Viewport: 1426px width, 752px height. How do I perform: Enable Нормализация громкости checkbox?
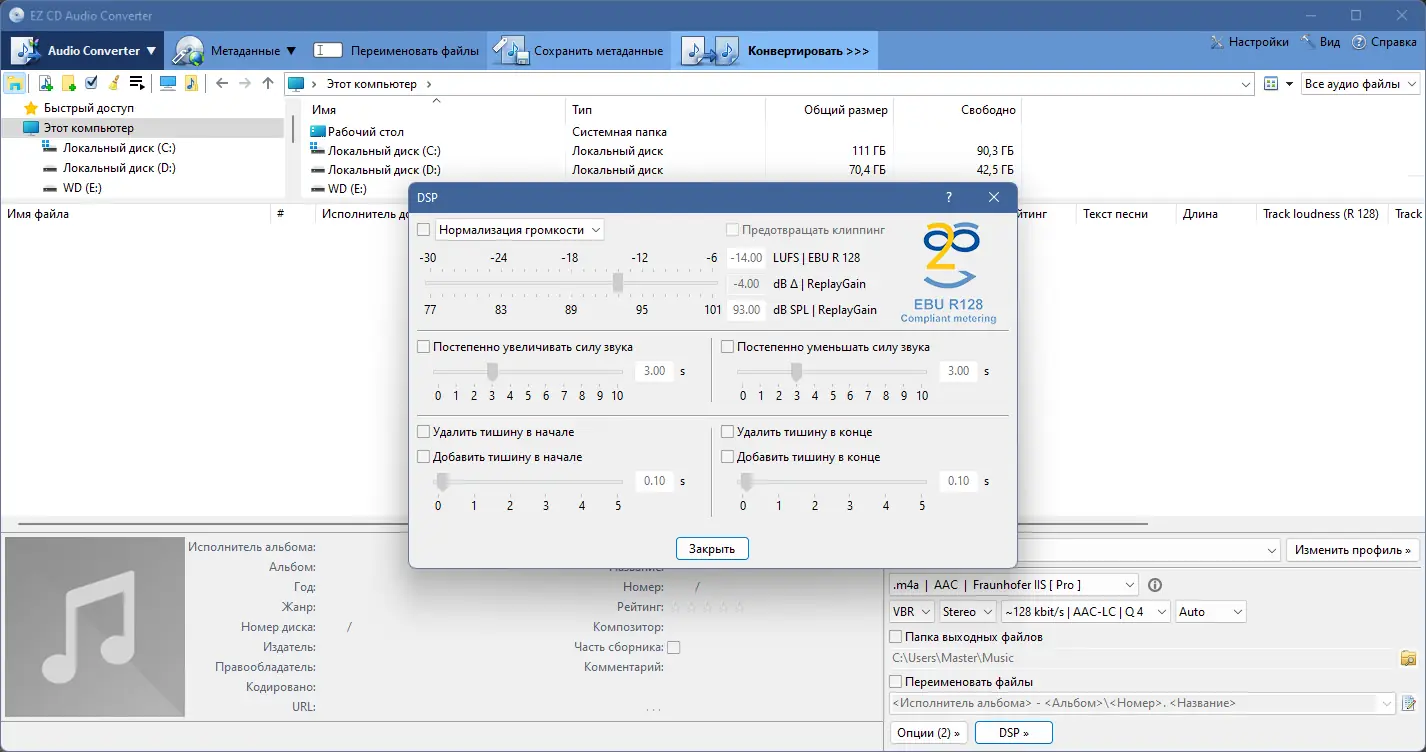423,229
